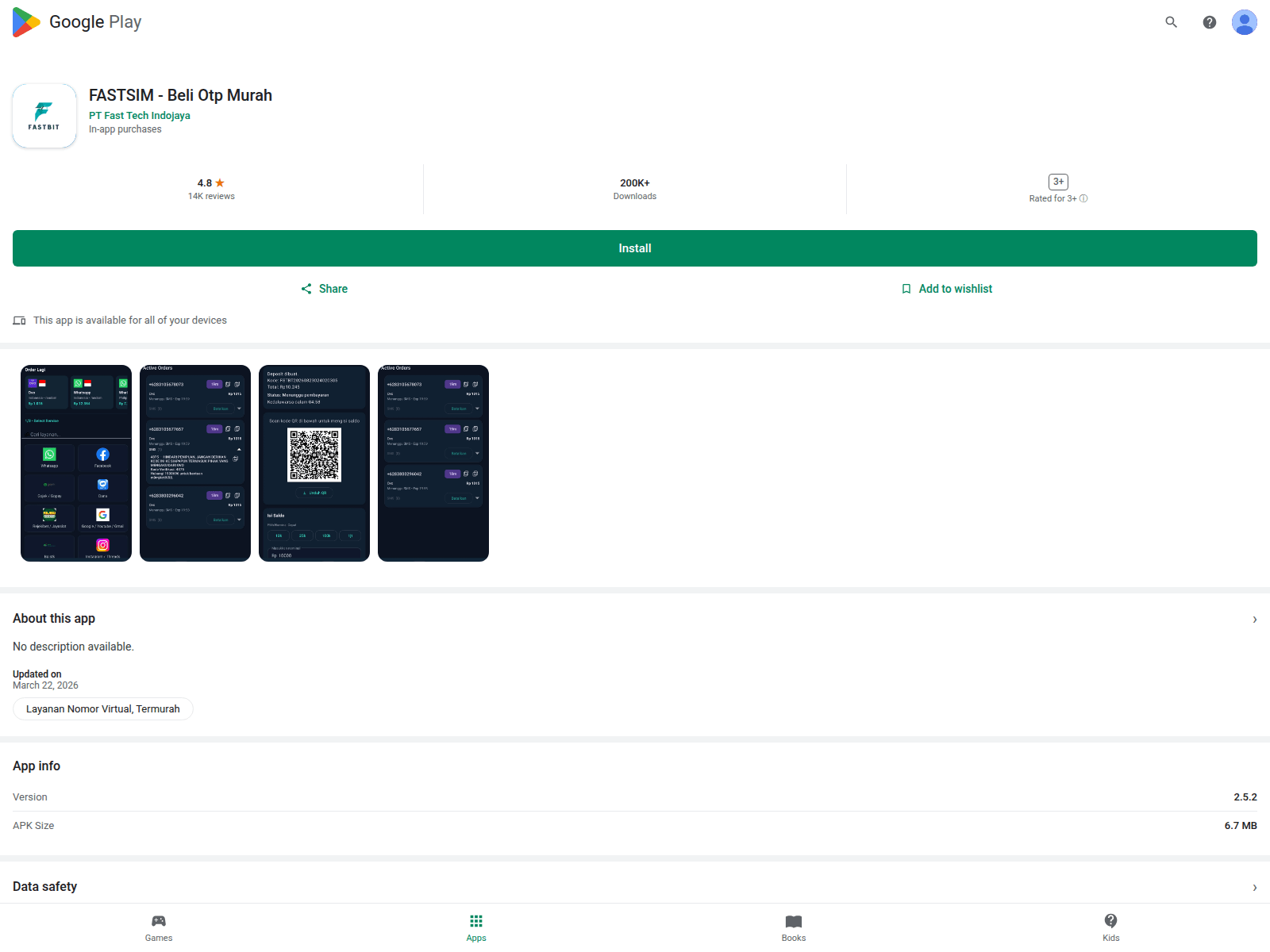Expand the Data safety section

tap(1254, 886)
